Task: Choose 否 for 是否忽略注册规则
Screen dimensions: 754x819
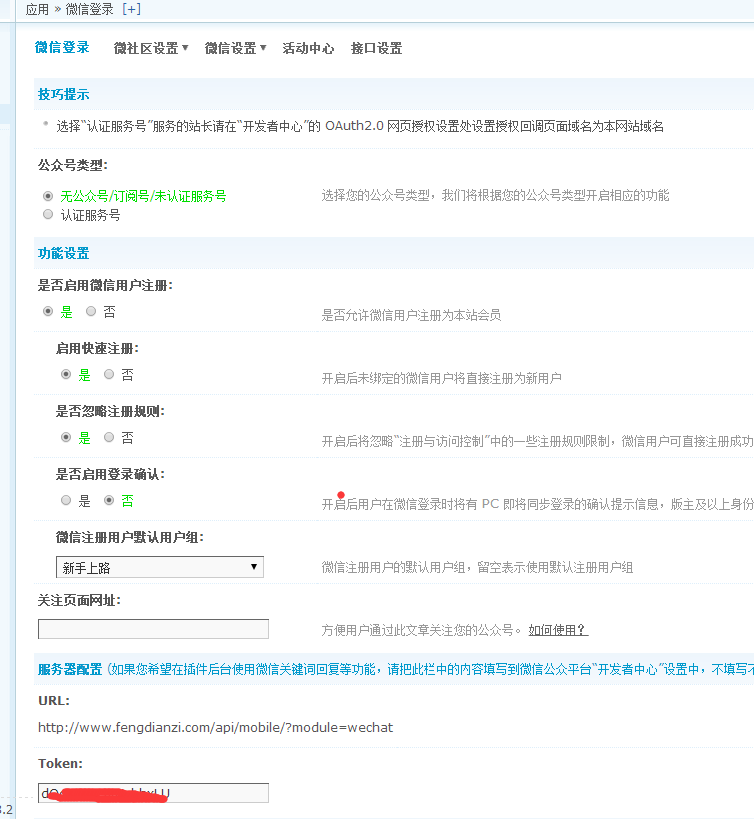Action: coord(109,438)
